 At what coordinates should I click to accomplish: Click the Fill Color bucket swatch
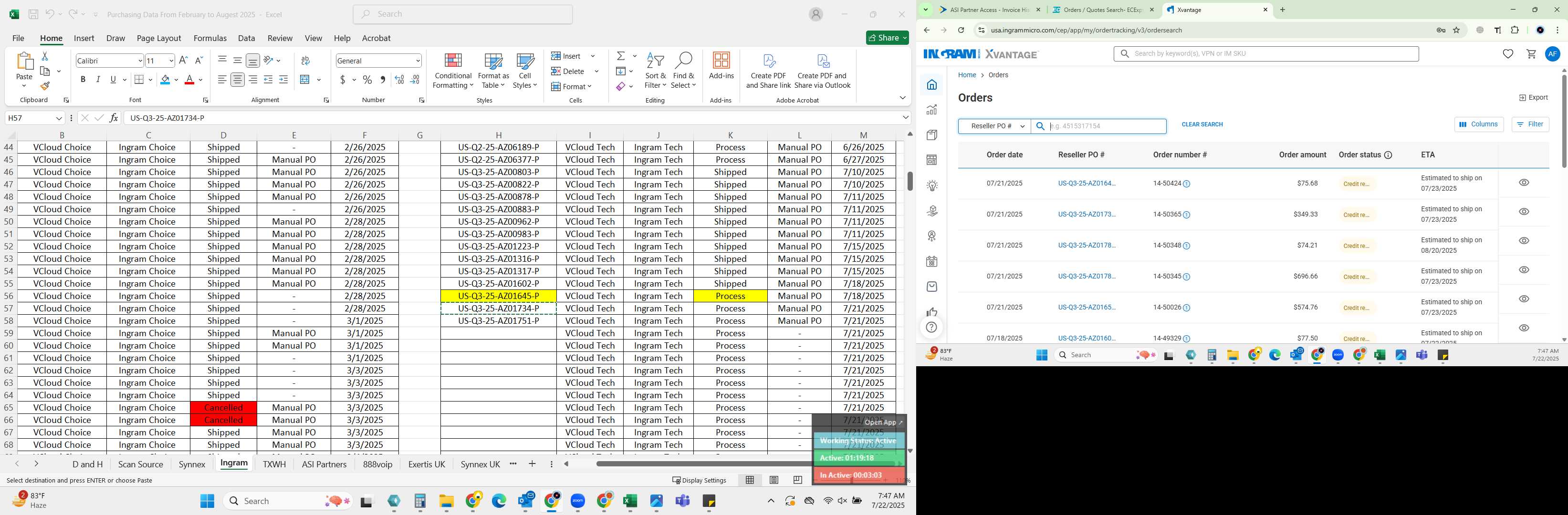pyautogui.click(x=165, y=80)
